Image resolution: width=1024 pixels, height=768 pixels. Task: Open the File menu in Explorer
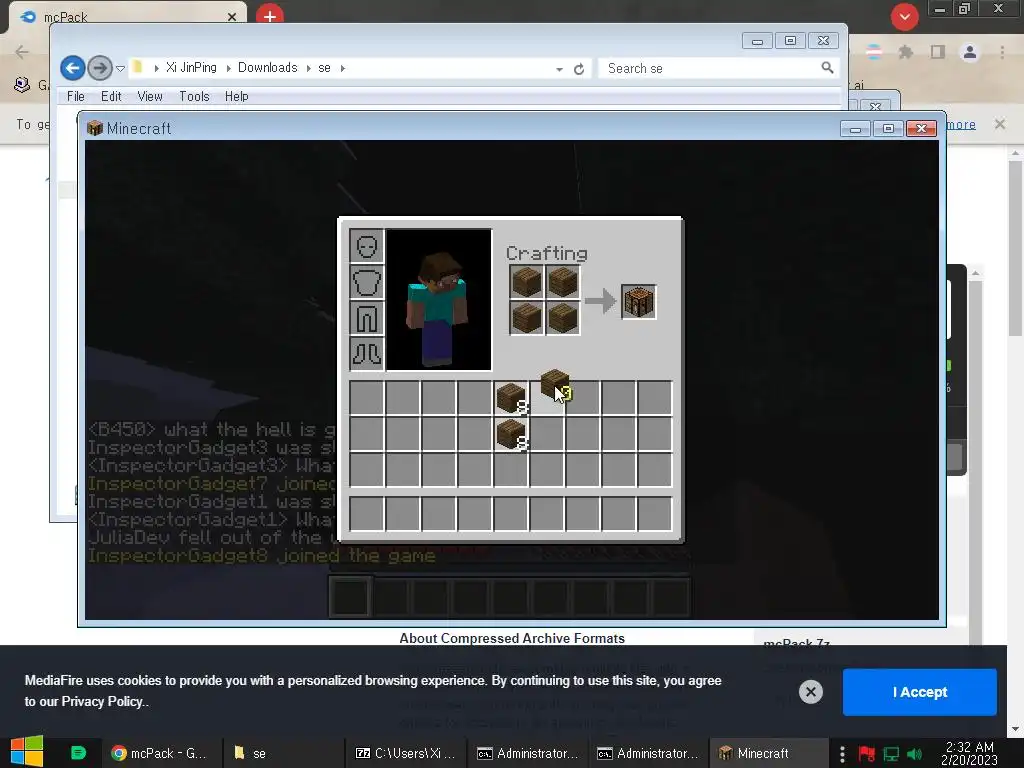point(76,96)
